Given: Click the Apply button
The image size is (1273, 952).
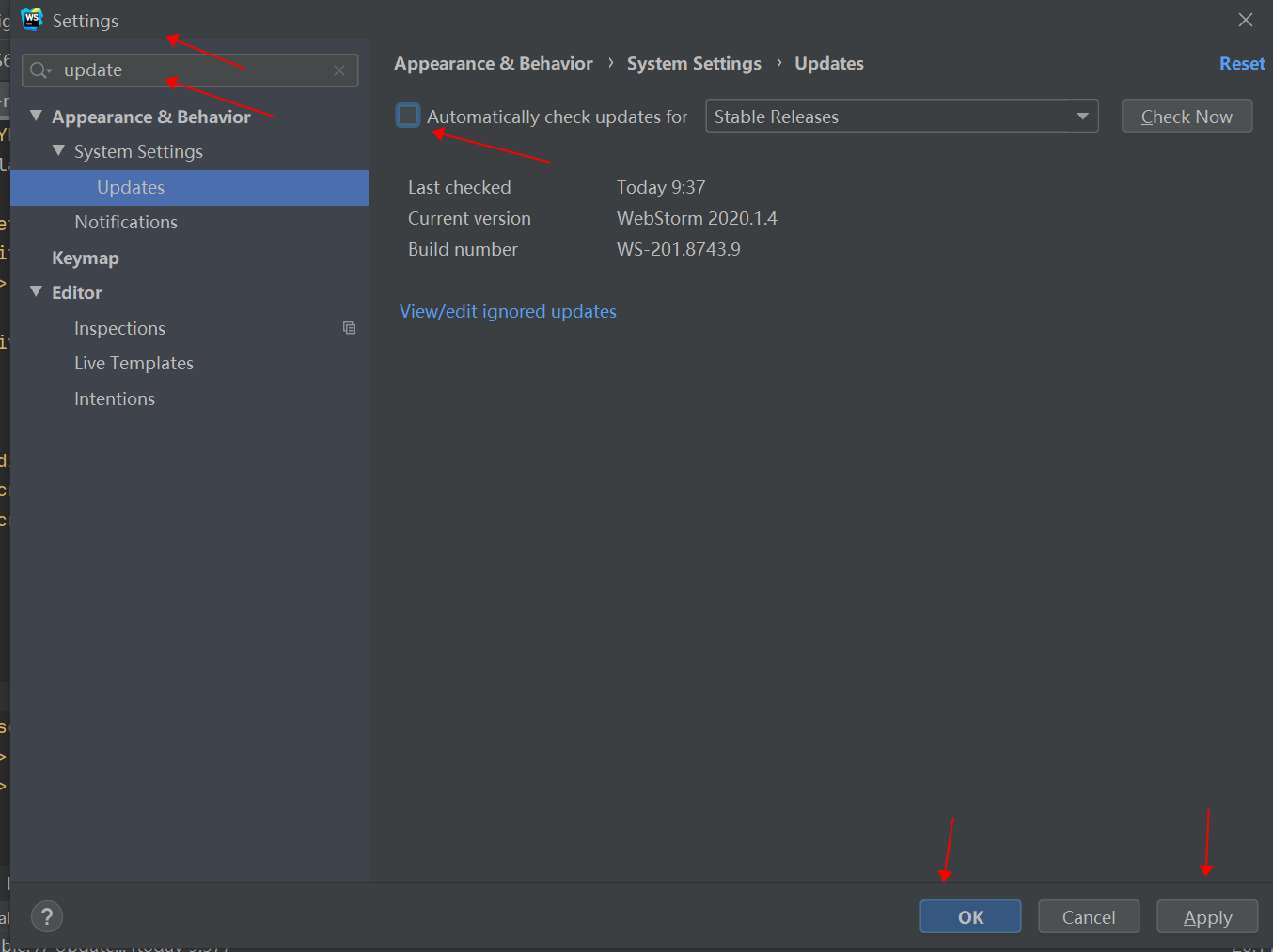Looking at the screenshot, I should pos(1207,917).
